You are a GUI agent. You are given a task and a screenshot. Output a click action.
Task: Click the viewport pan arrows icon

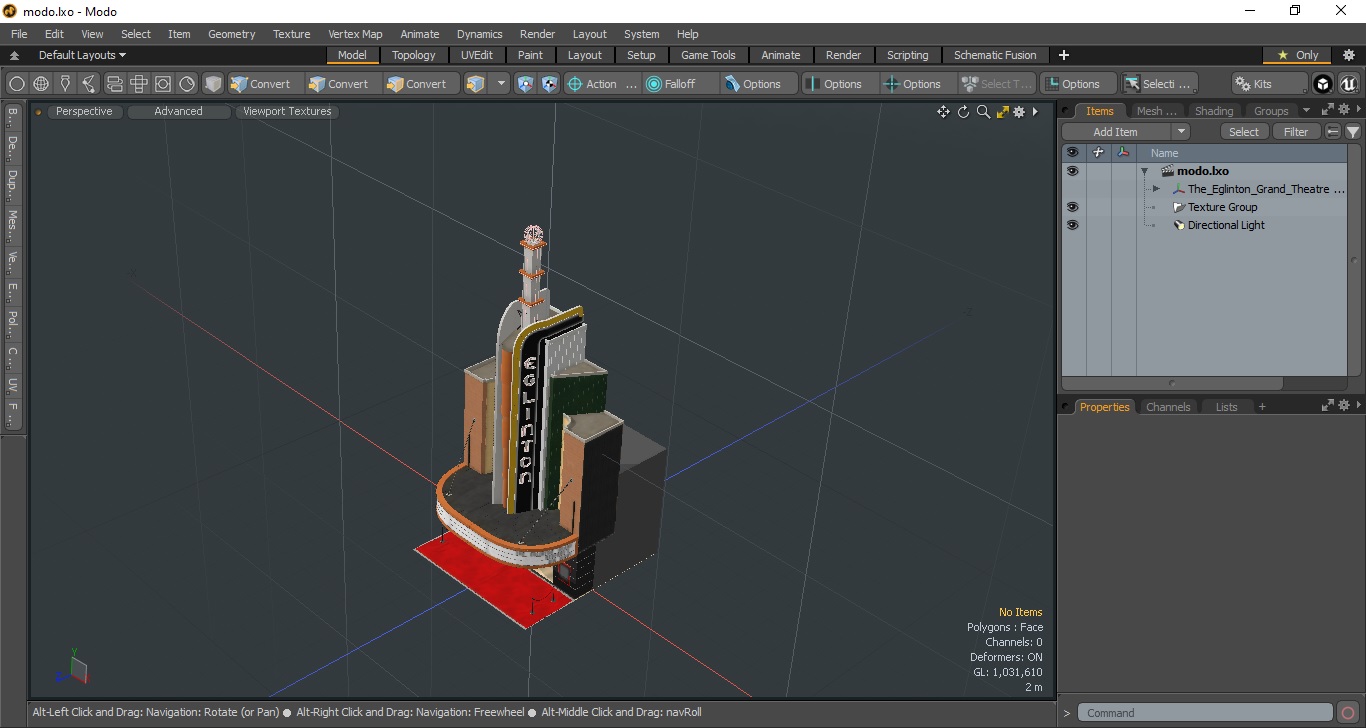point(943,112)
